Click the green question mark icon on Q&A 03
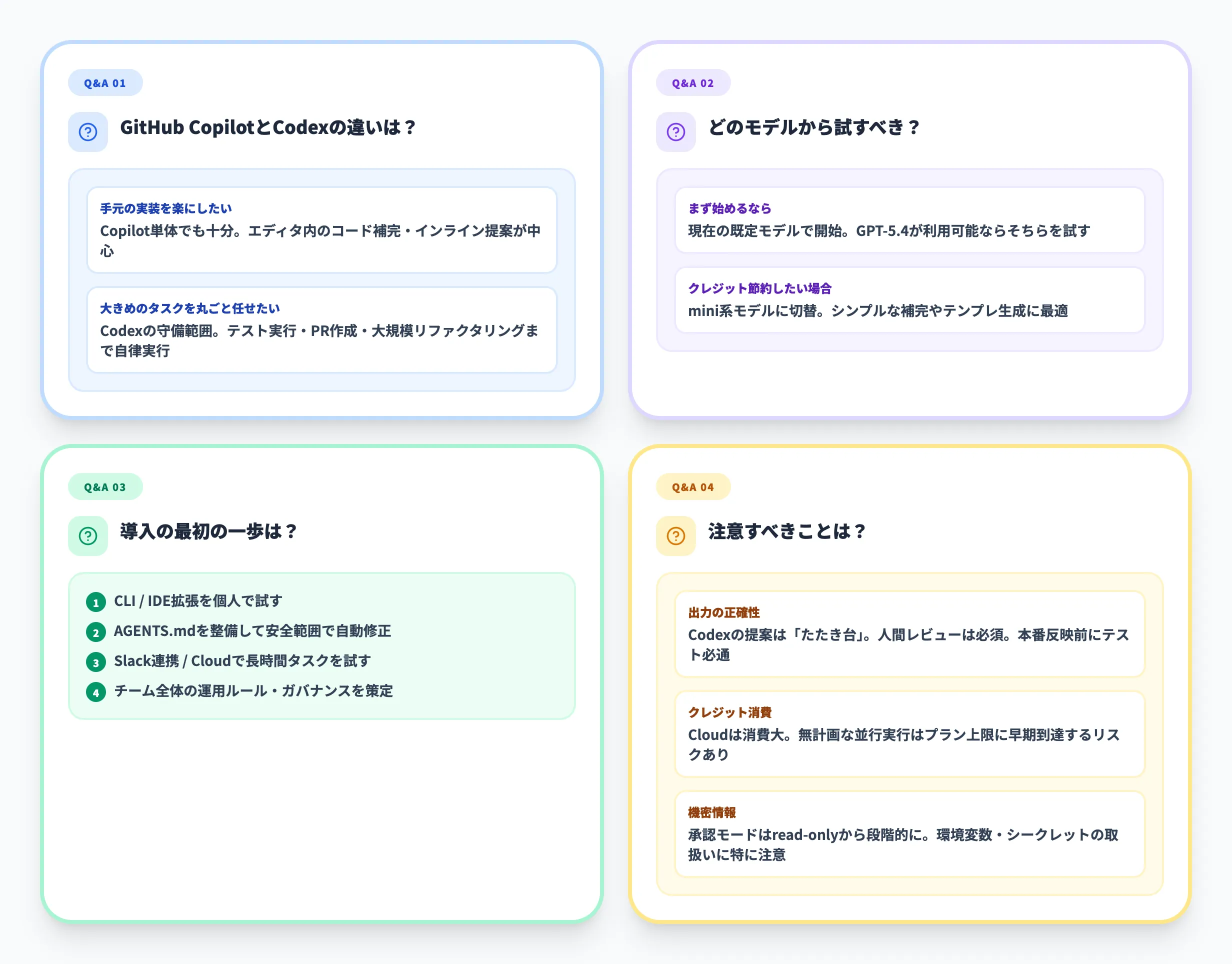Image resolution: width=1232 pixels, height=964 pixels. click(87, 535)
